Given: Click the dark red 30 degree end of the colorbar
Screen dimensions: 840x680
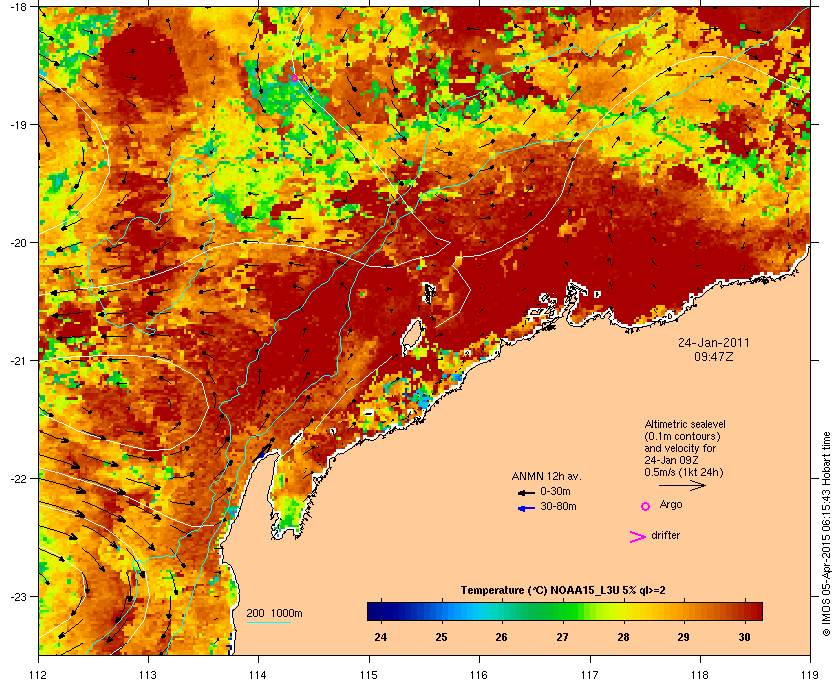Looking at the screenshot, I should point(753,611).
